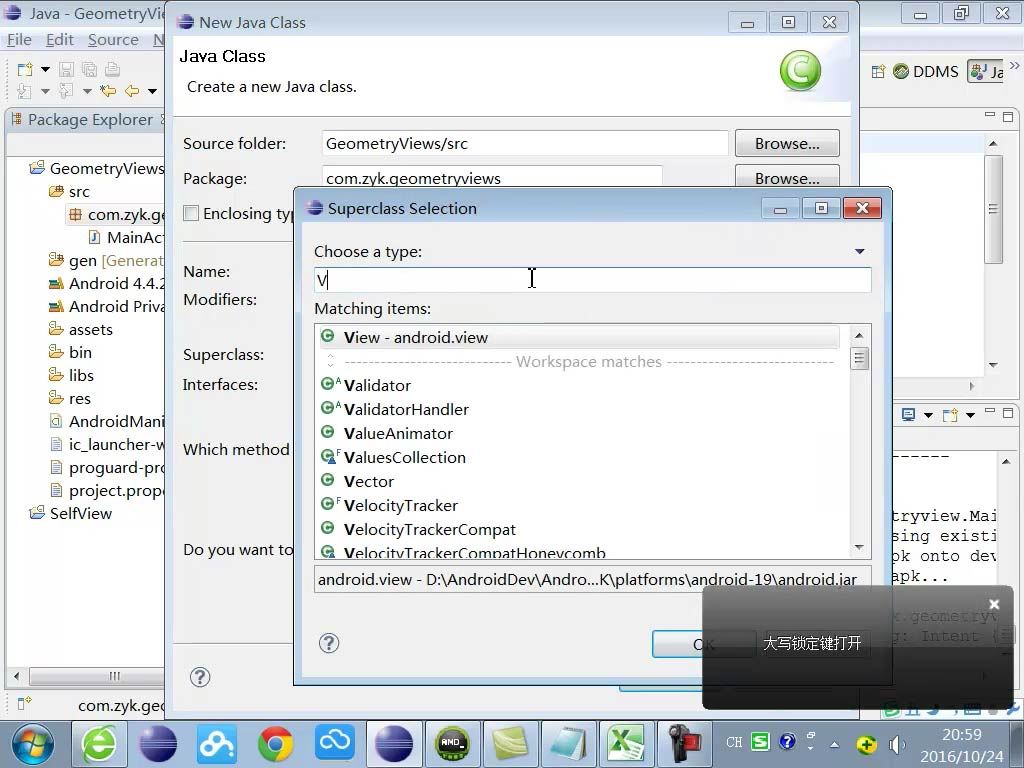The height and width of the screenshot is (768, 1024).
Task: Click volume speaker icon in system tray
Action: coord(896,744)
